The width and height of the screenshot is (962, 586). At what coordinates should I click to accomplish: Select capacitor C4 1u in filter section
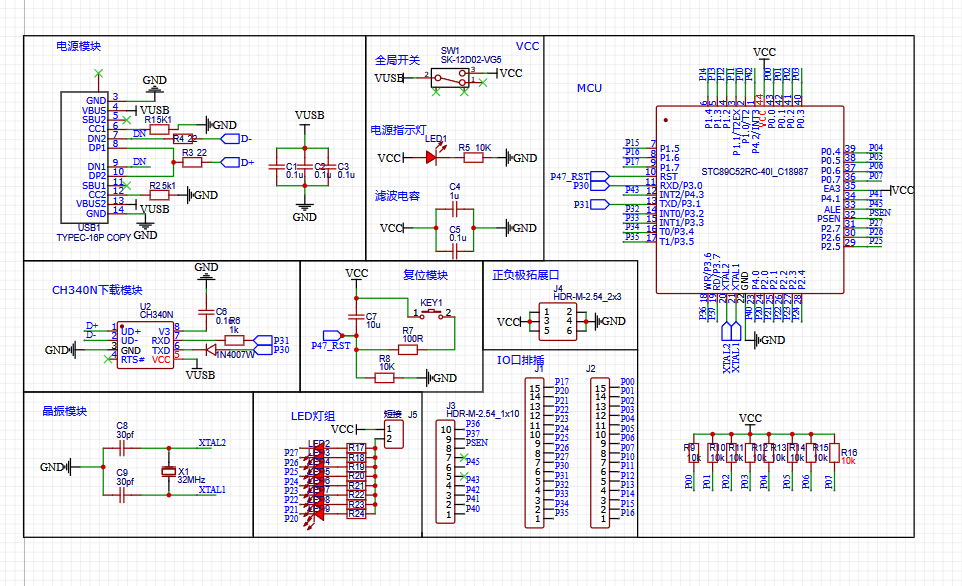click(x=455, y=210)
